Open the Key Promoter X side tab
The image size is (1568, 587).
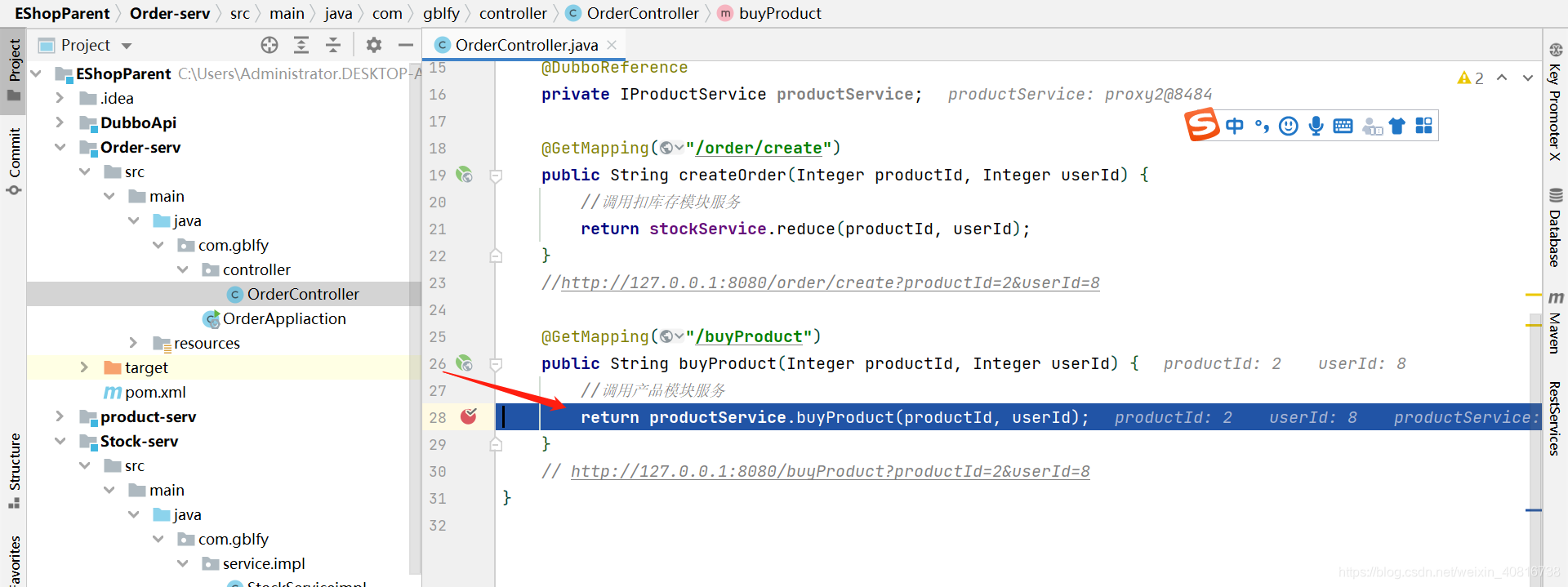pyautogui.click(x=1555, y=100)
